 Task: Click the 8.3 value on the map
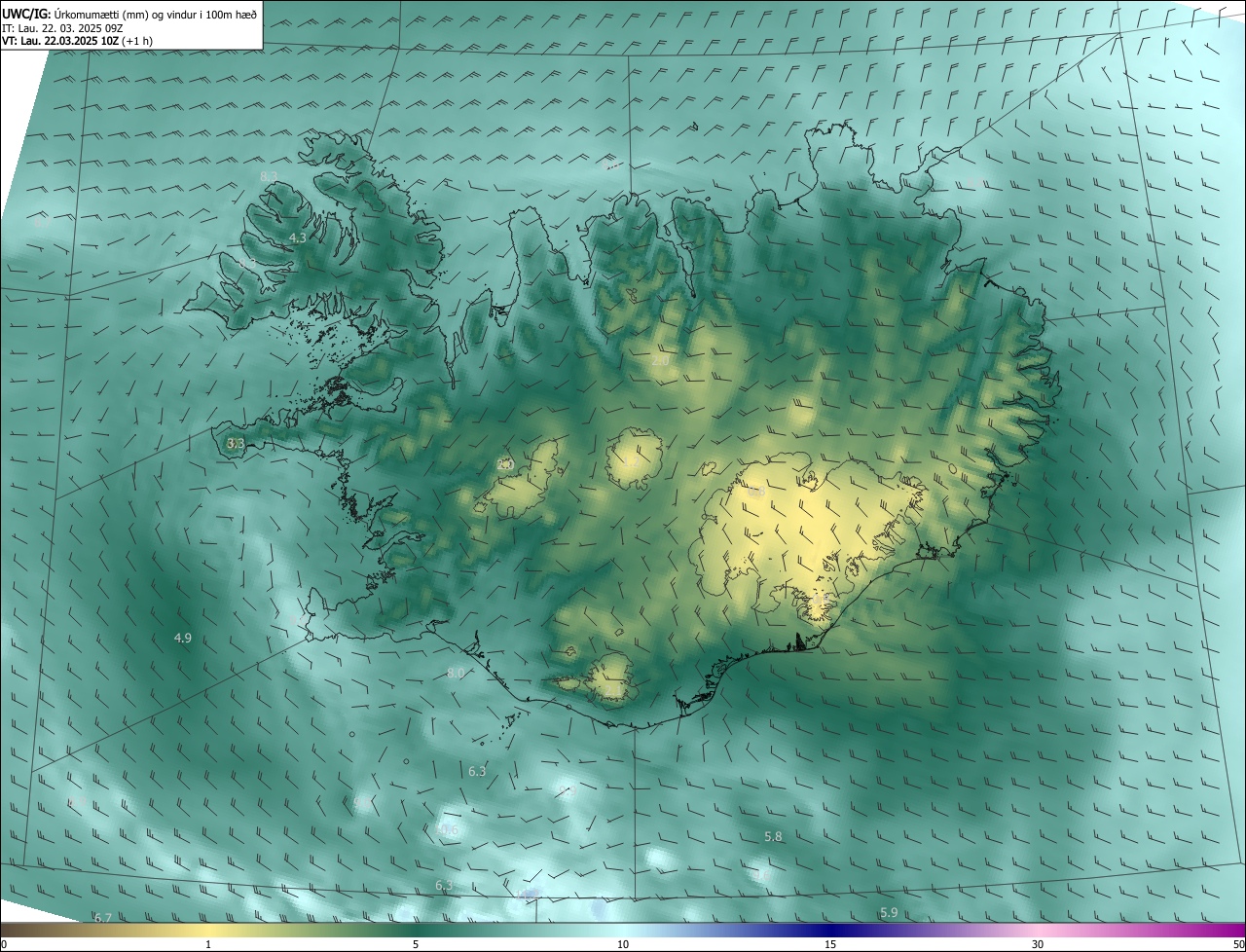(269, 175)
